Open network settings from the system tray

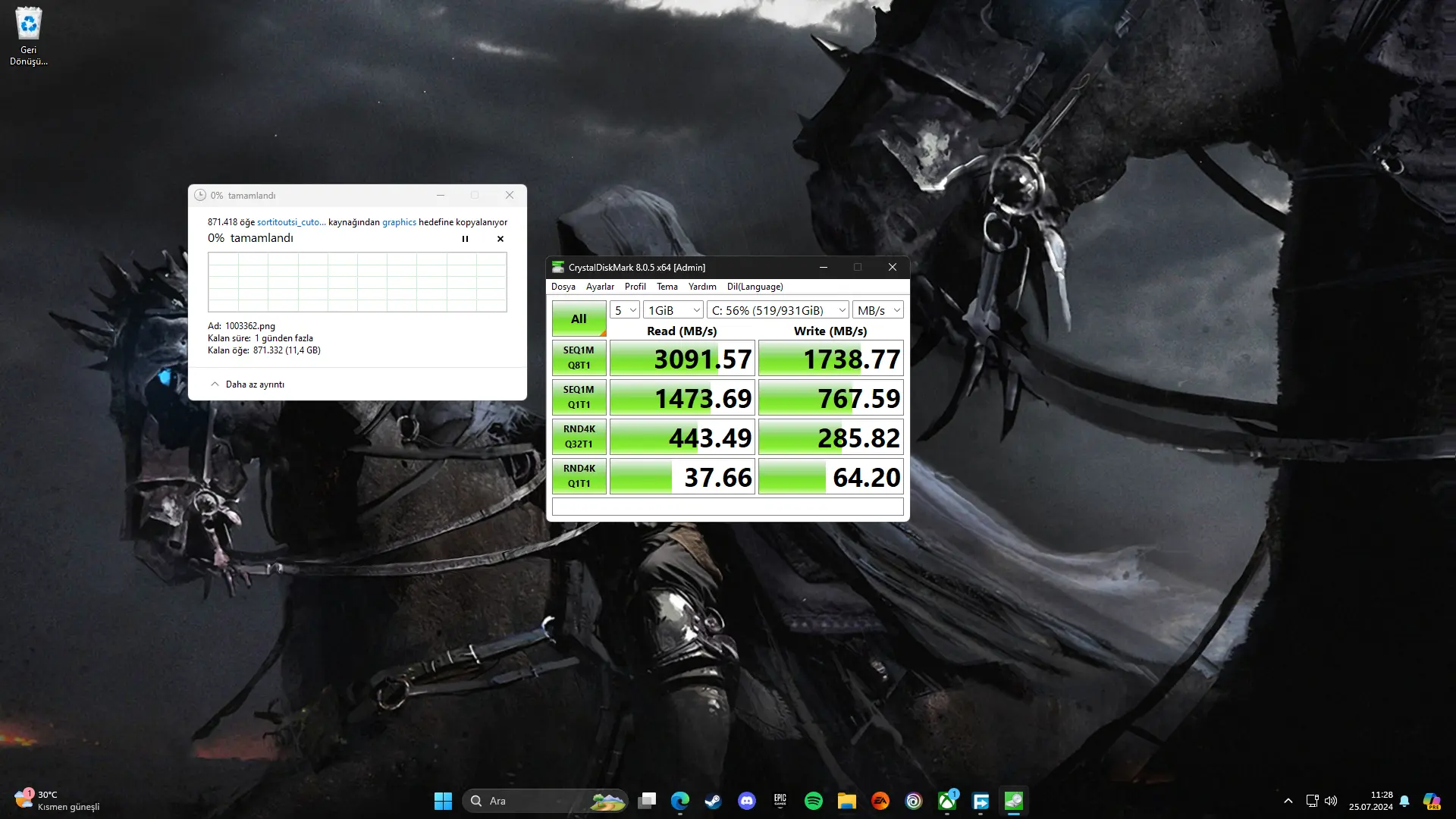coord(1313,801)
